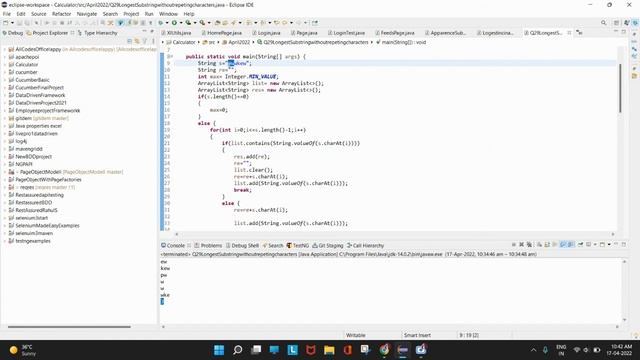Screen dimensions: 640x360
Task: Toggle Scroll Lock in Console toolbar
Action: (547, 244)
